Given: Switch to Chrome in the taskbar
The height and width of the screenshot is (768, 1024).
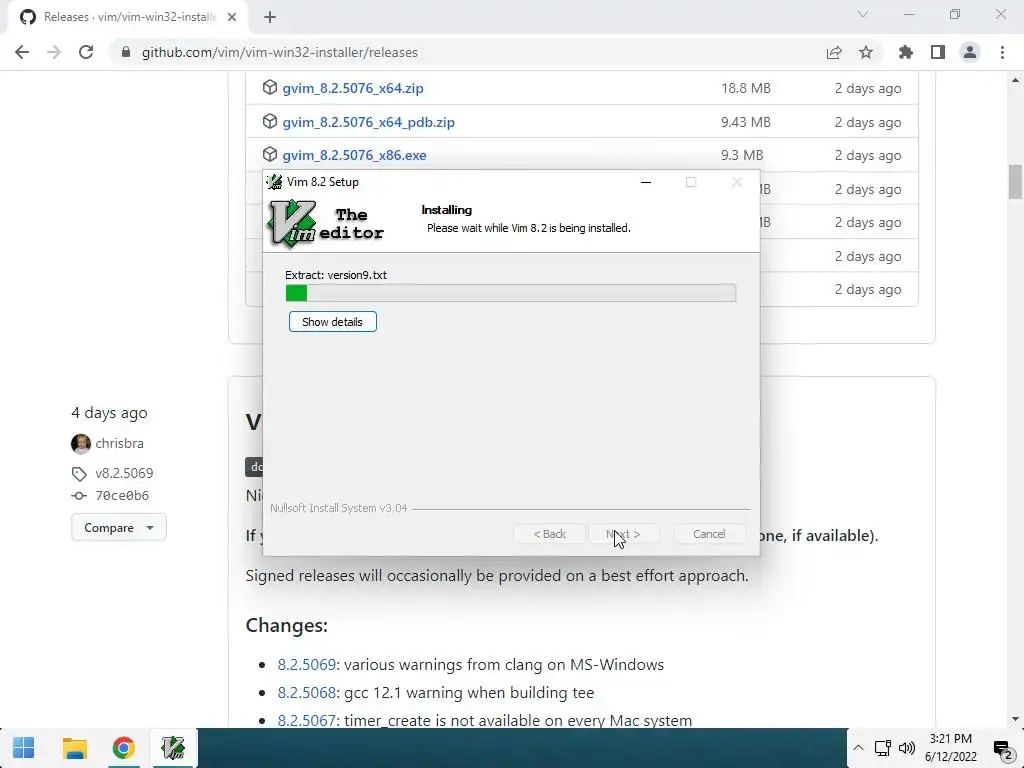Looking at the screenshot, I should pos(123,748).
